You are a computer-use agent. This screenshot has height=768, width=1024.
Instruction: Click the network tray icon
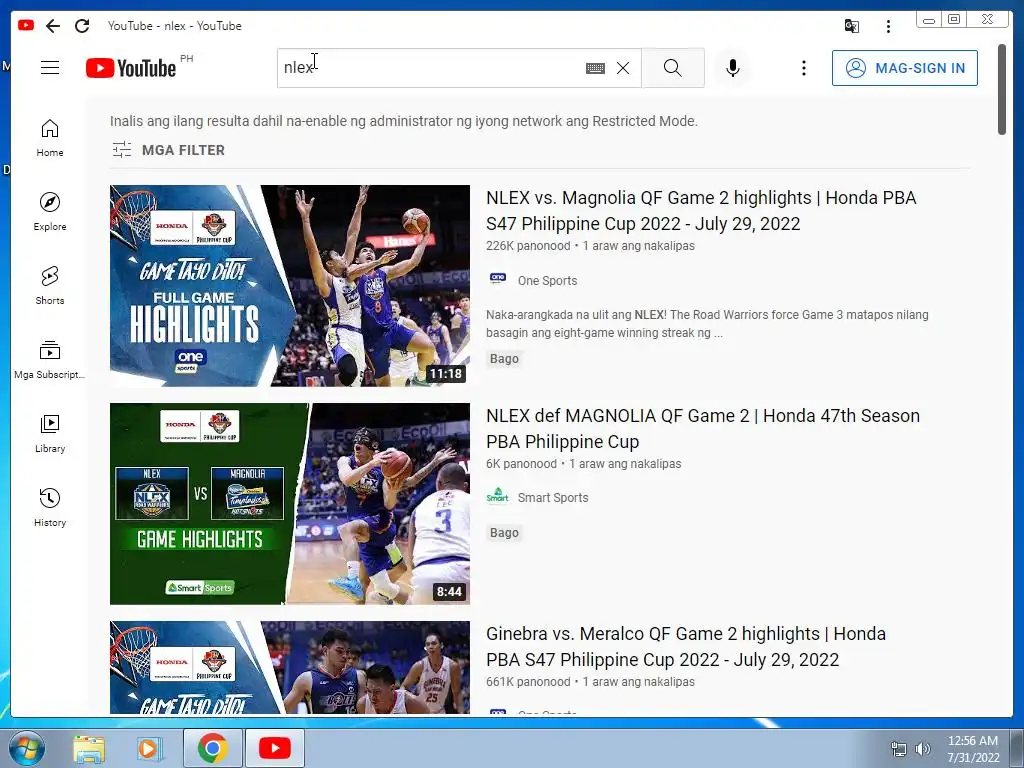[x=899, y=749]
